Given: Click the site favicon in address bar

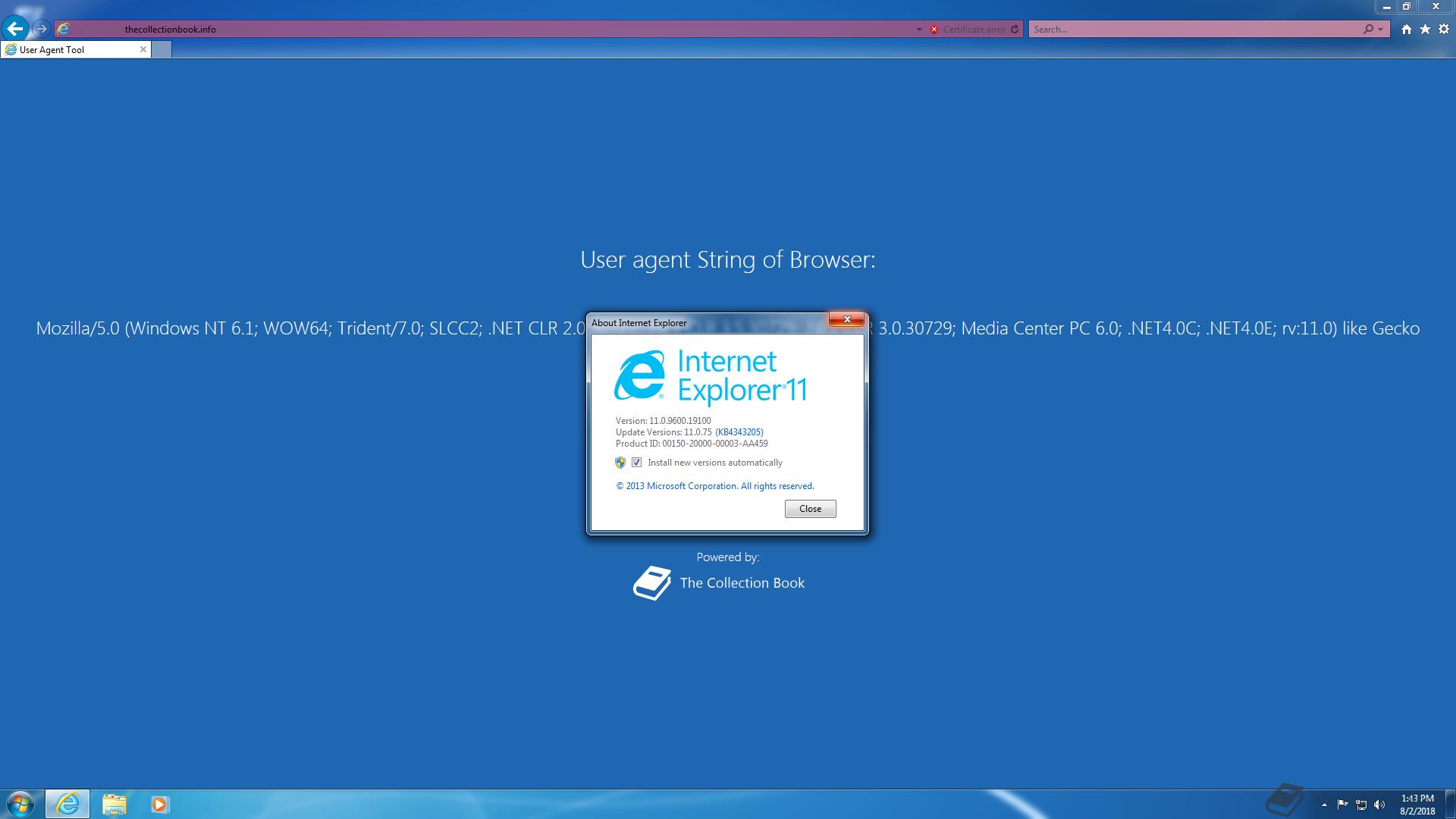Looking at the screenshot, I should [64, 30].
